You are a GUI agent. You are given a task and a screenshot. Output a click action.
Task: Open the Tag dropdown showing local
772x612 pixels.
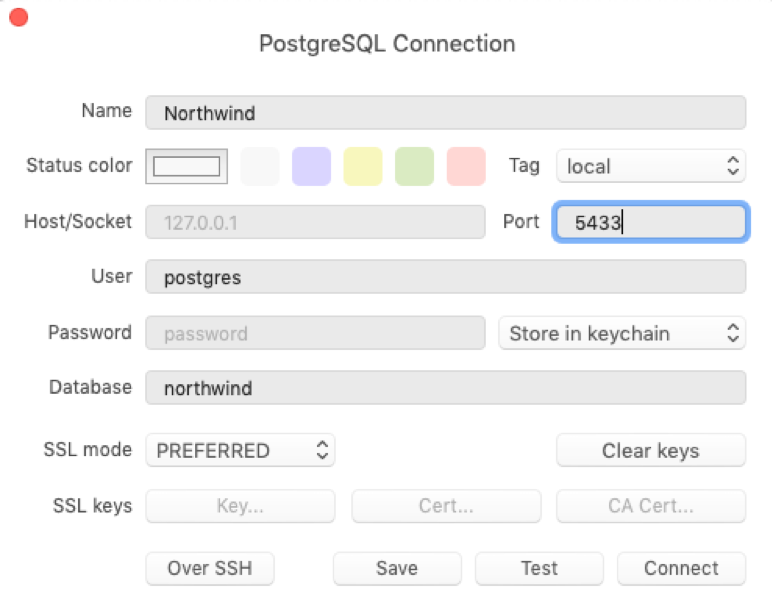651,166
